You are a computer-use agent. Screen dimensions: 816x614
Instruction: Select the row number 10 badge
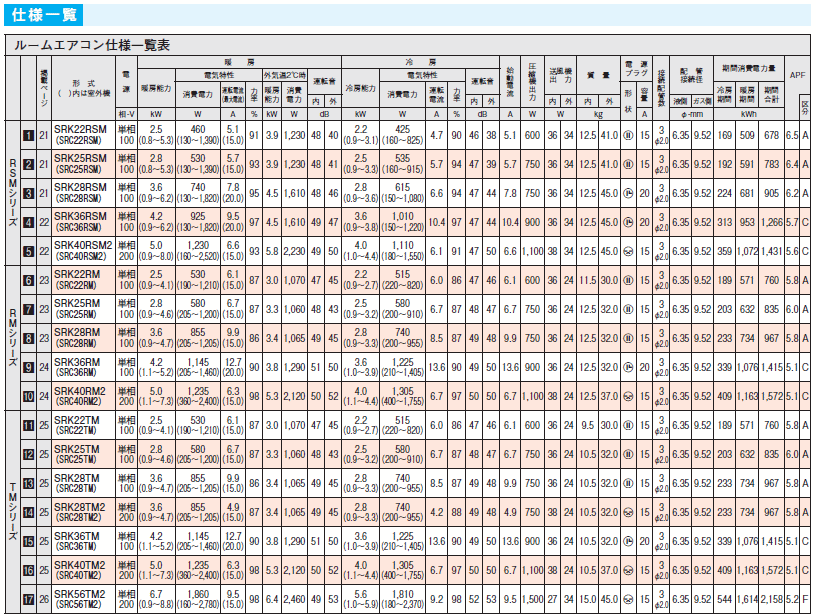[29, 396]
